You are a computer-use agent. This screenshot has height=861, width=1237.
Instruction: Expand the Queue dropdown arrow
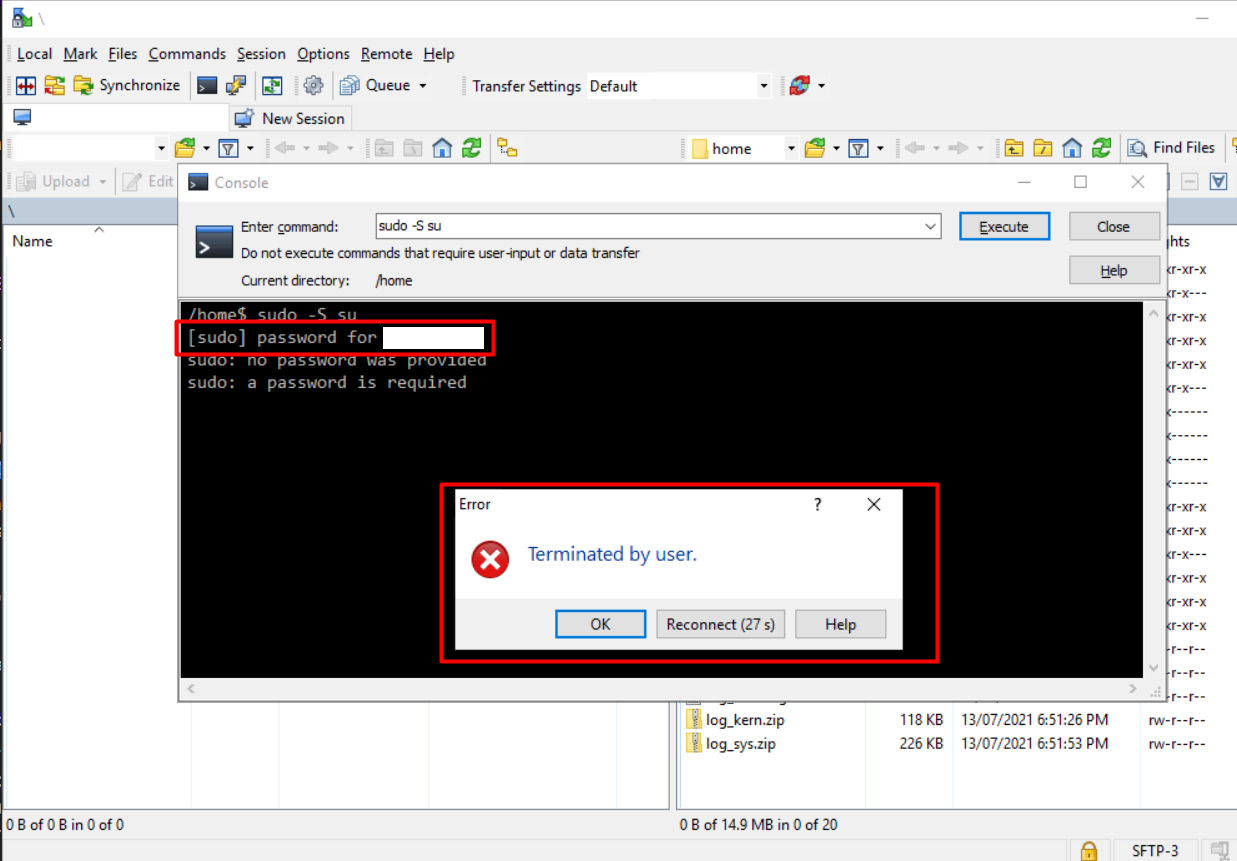[x=423, y=86]
